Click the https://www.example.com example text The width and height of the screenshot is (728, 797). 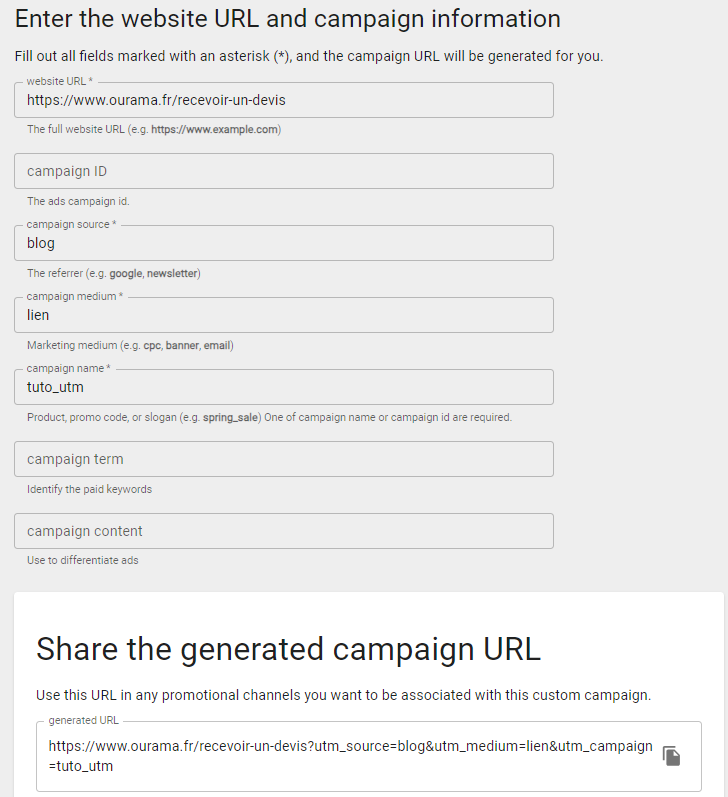(x=215, y=129)
